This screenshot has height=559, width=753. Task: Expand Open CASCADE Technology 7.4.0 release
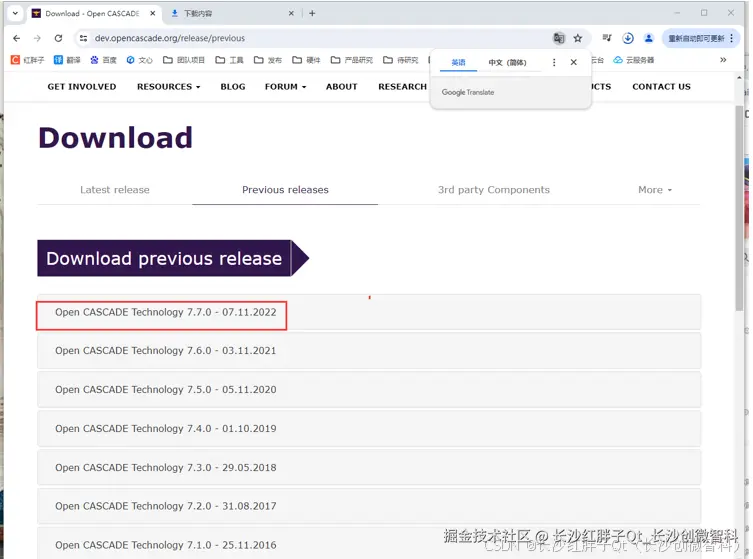pyautogui.click(x=369, y=428)
